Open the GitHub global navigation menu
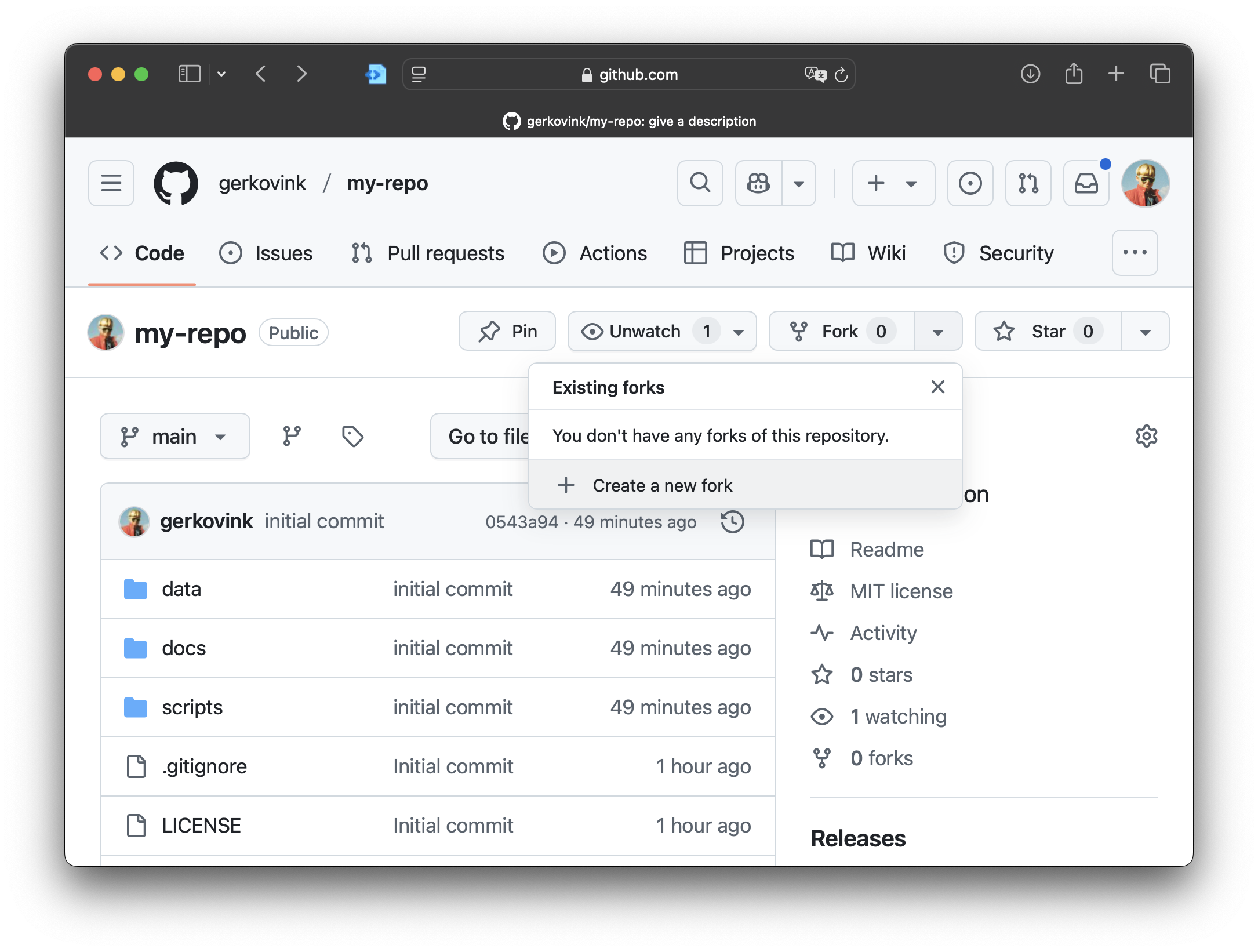The image size is (1258, 952). point(111,183)
